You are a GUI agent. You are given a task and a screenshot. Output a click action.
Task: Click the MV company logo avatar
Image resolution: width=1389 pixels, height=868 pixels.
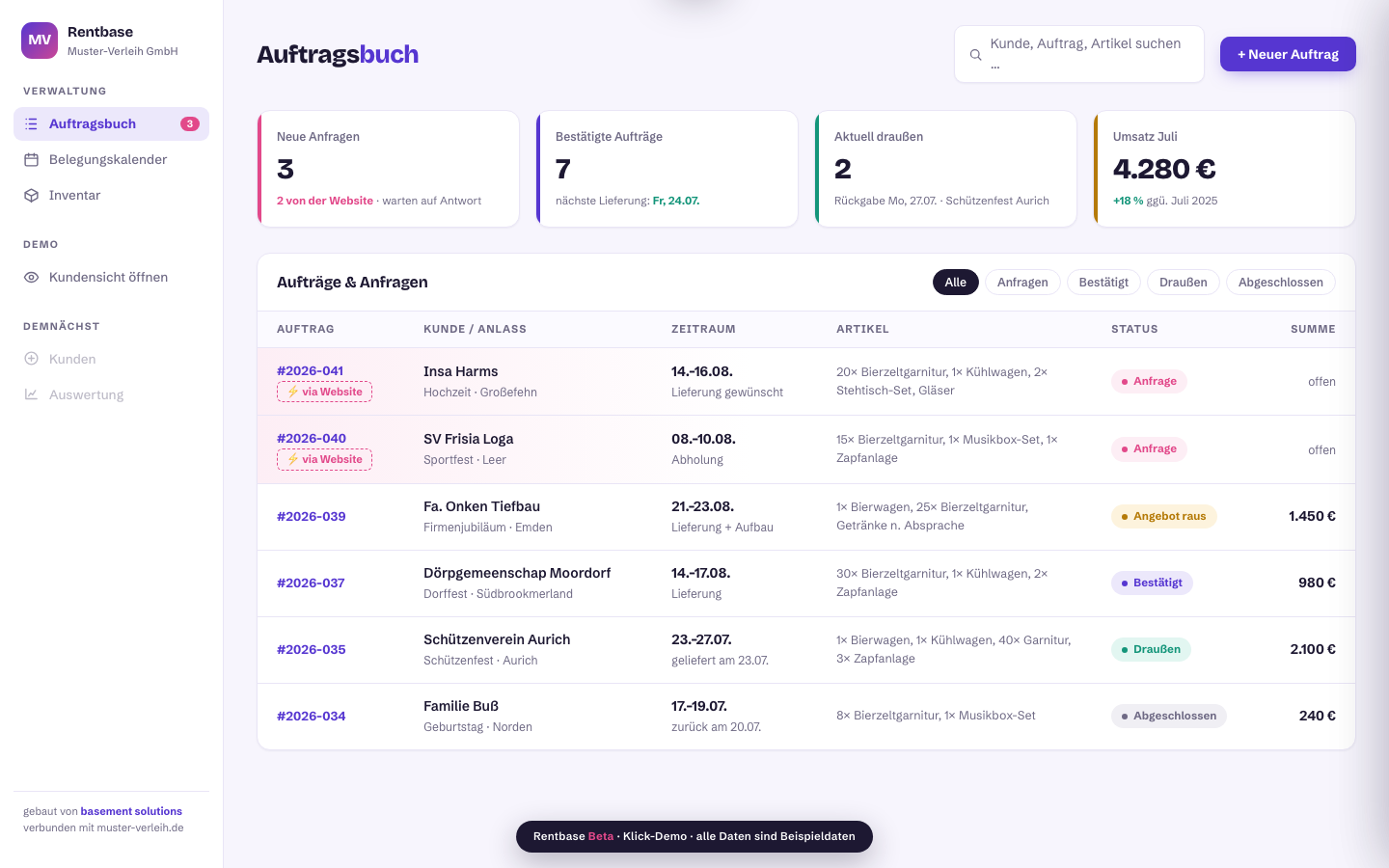click(x=40, y=41)
